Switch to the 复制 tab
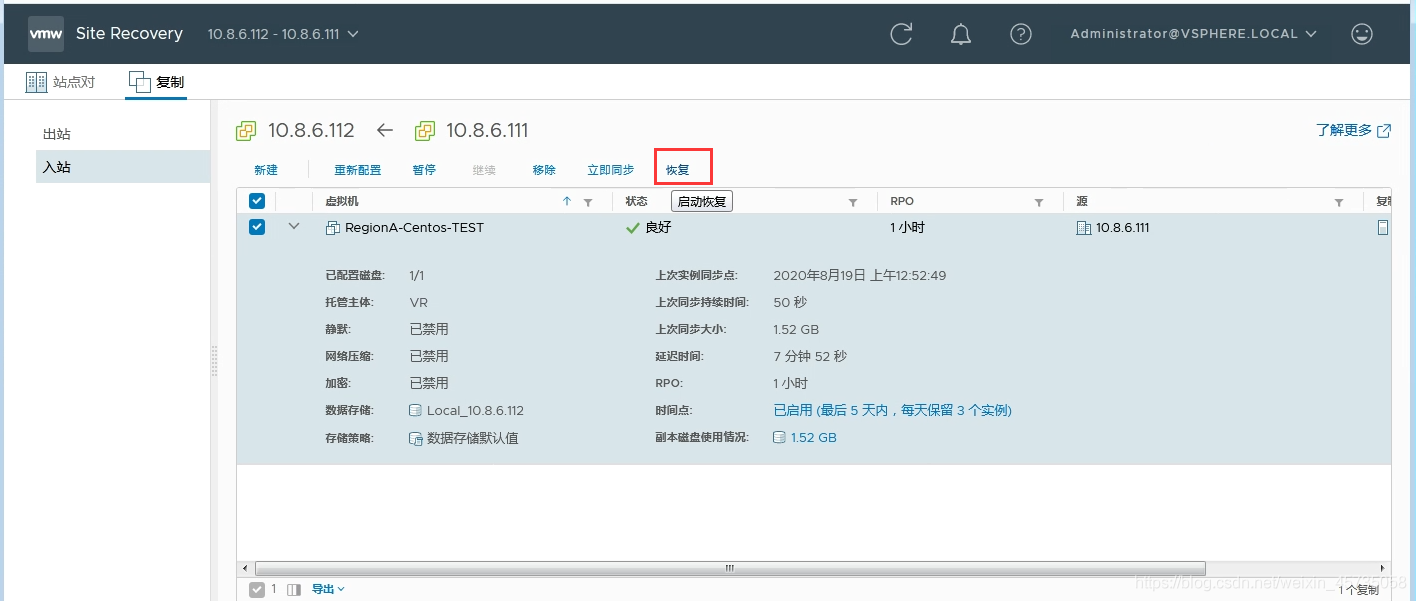1416x601 pixels. [x=156, y=82]
